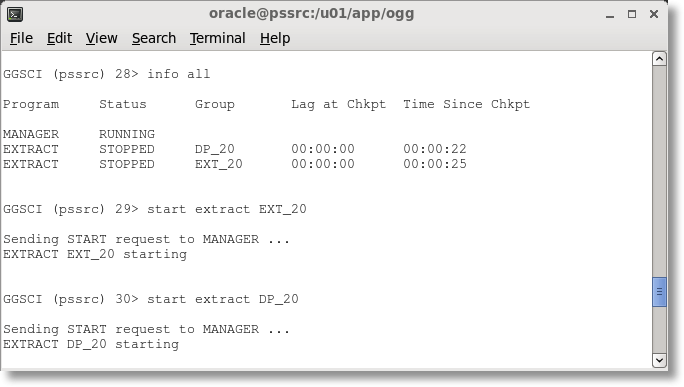Screen dimensions: 684x387
Task: Click the scrollbar up arrow
Action: pyautogui.click(x=659, y=59)
